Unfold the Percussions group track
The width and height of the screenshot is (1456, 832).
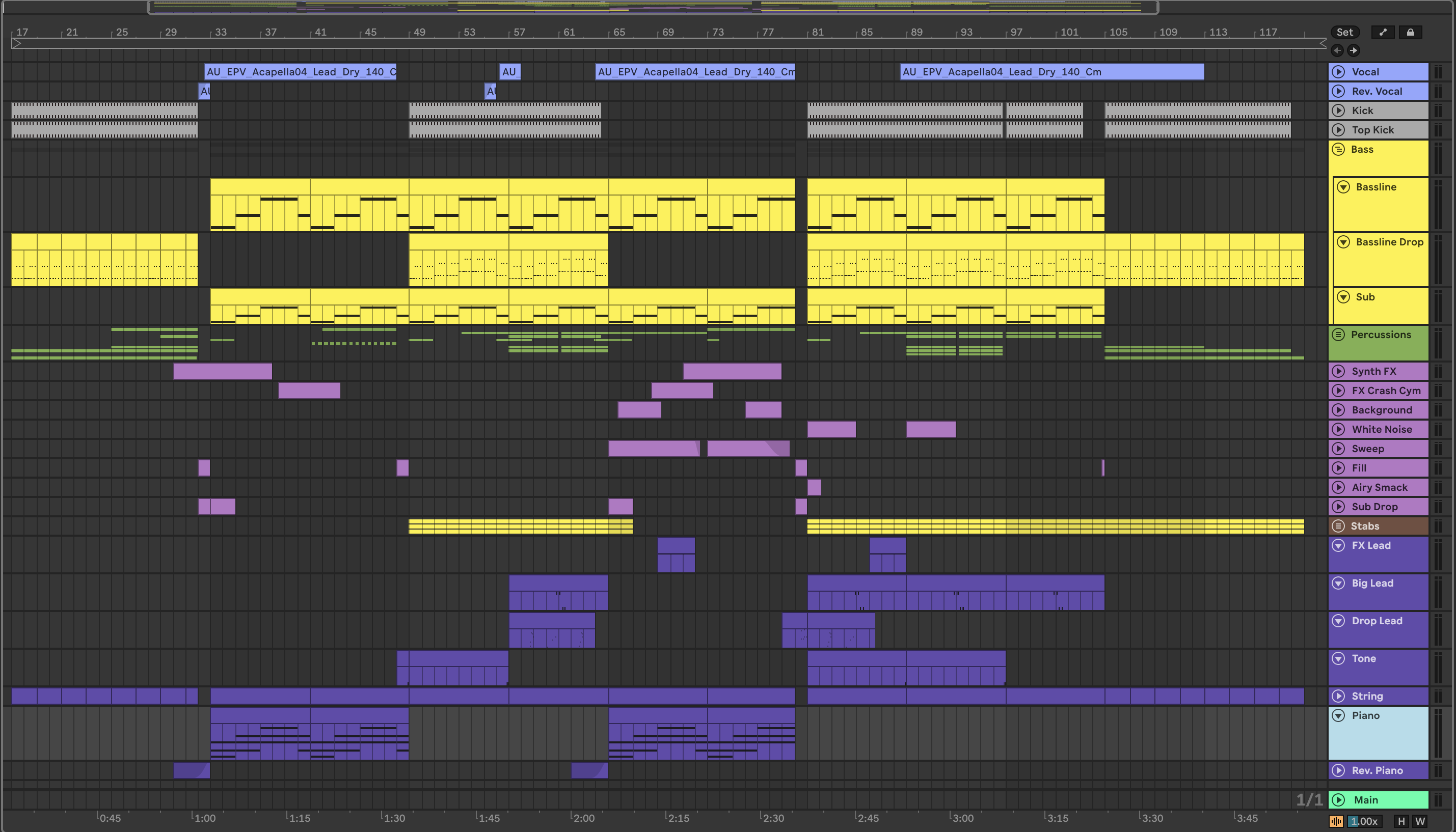coord(1338,335)
